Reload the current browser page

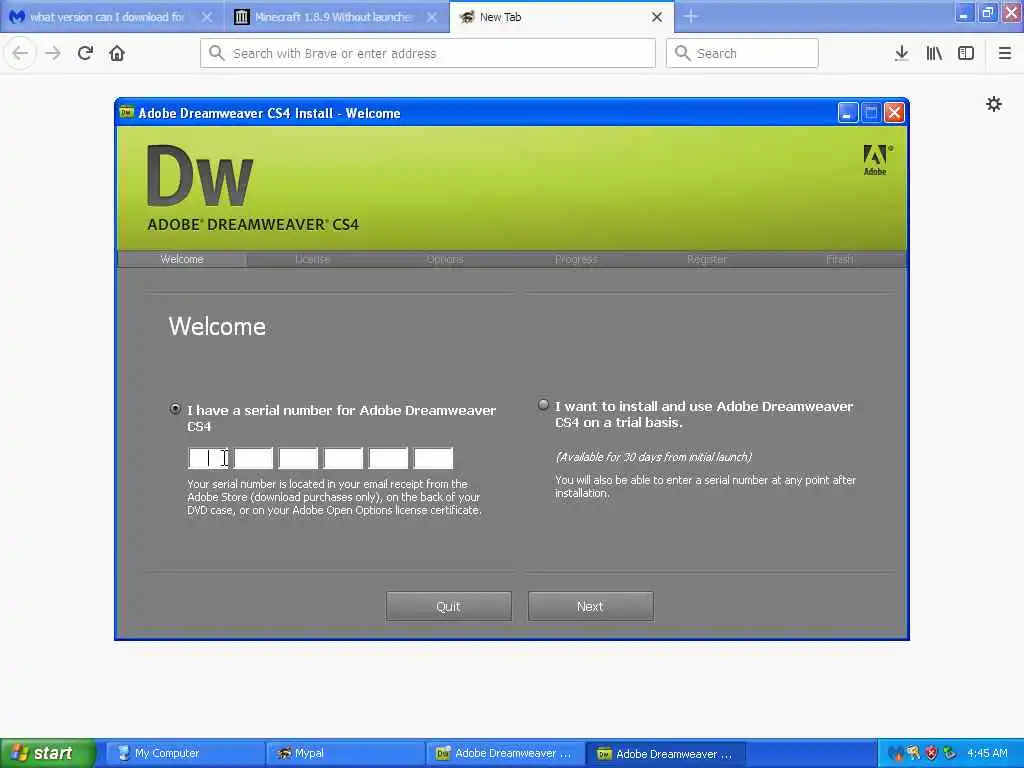point(85,53)
